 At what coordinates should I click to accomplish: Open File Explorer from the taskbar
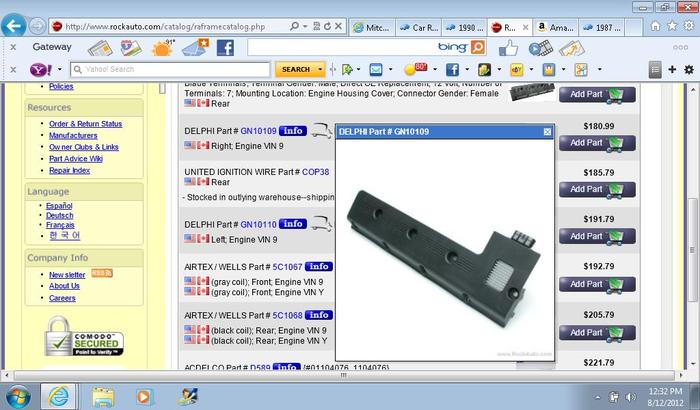coord(104,397)
